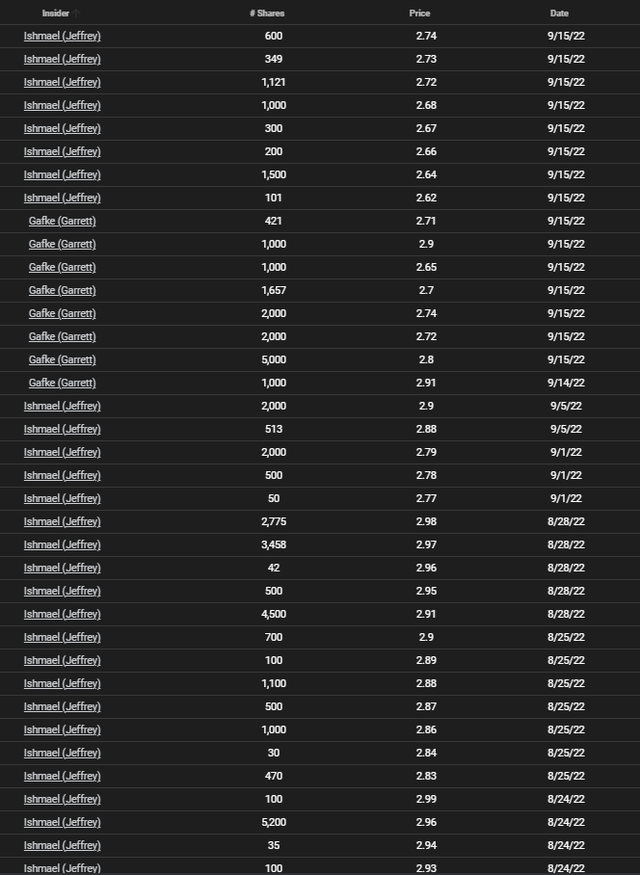Screen dimensions: 640x875
Task: Open Ishmael (Jeffrey) link in 513 shares row
Action: pyautogui.click(x=62, y=430)
